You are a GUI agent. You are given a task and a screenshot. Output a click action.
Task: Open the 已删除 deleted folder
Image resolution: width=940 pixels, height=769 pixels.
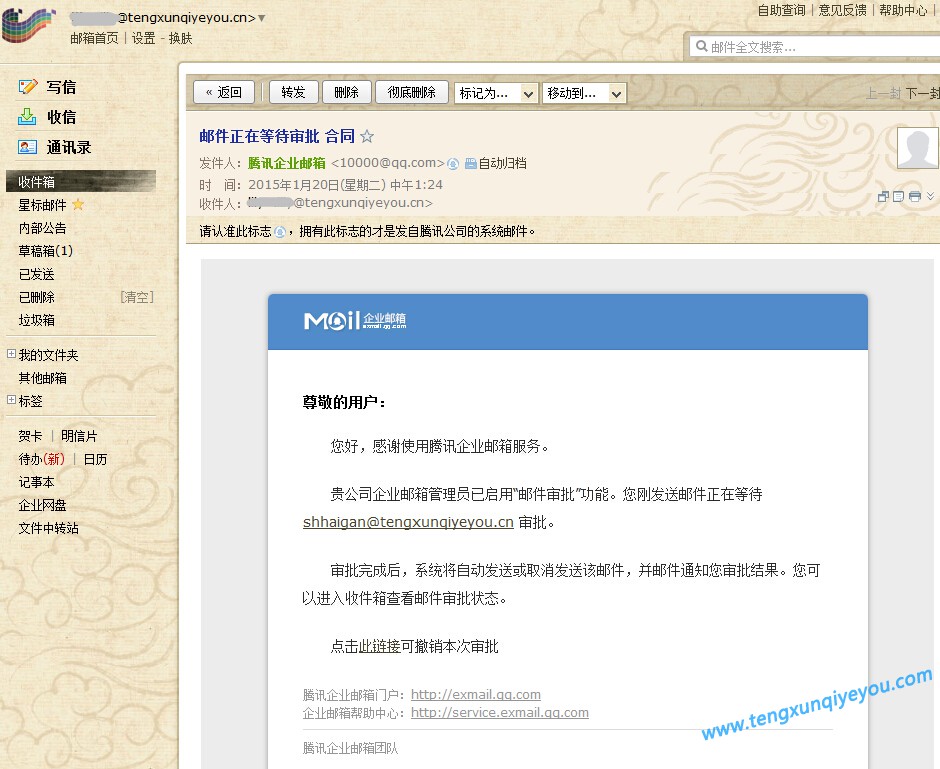click(37, 297)
